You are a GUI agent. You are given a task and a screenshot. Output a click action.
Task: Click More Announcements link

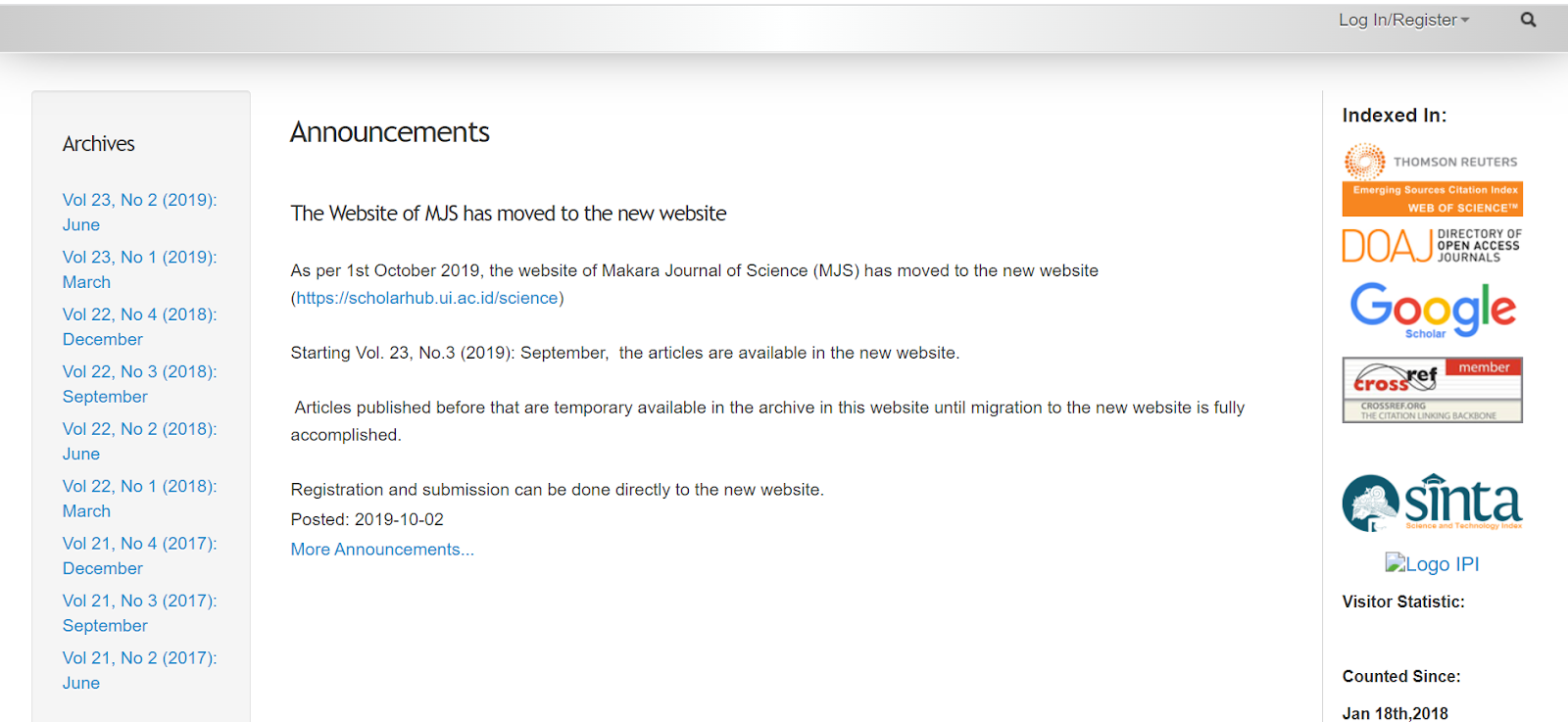pyautogui.click(x=382, y=550)
